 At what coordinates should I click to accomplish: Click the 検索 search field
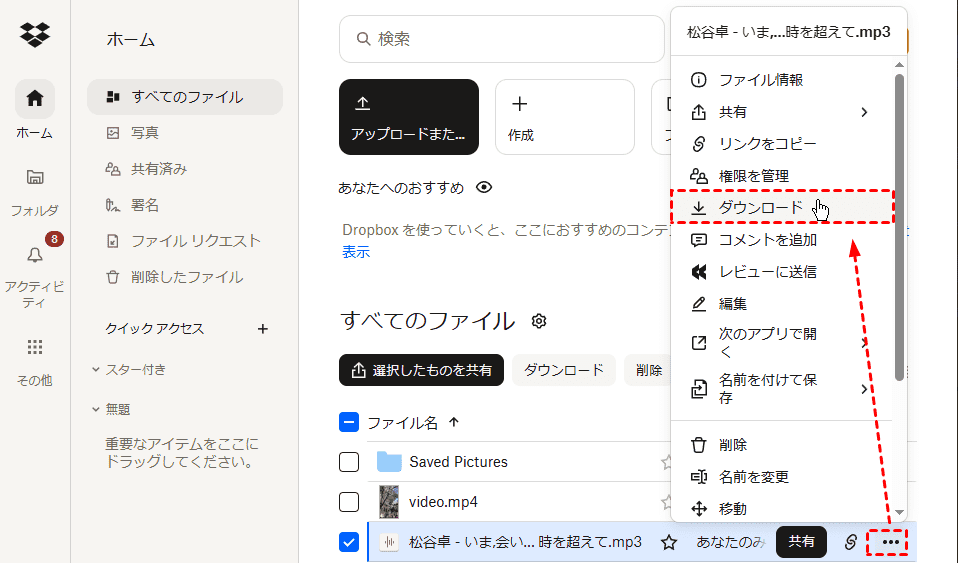(500, 39)
